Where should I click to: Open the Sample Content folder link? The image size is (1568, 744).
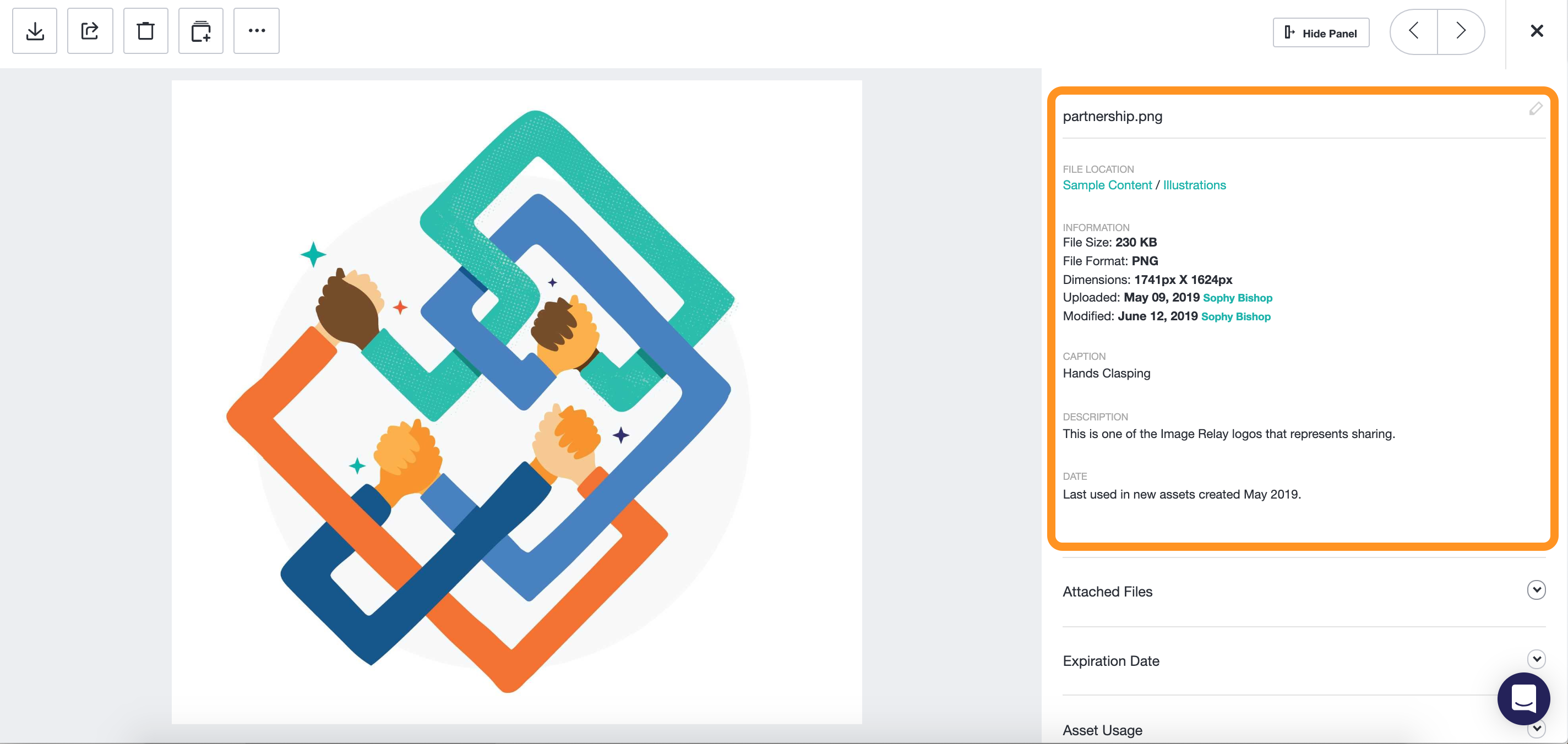coord(1107,185)
